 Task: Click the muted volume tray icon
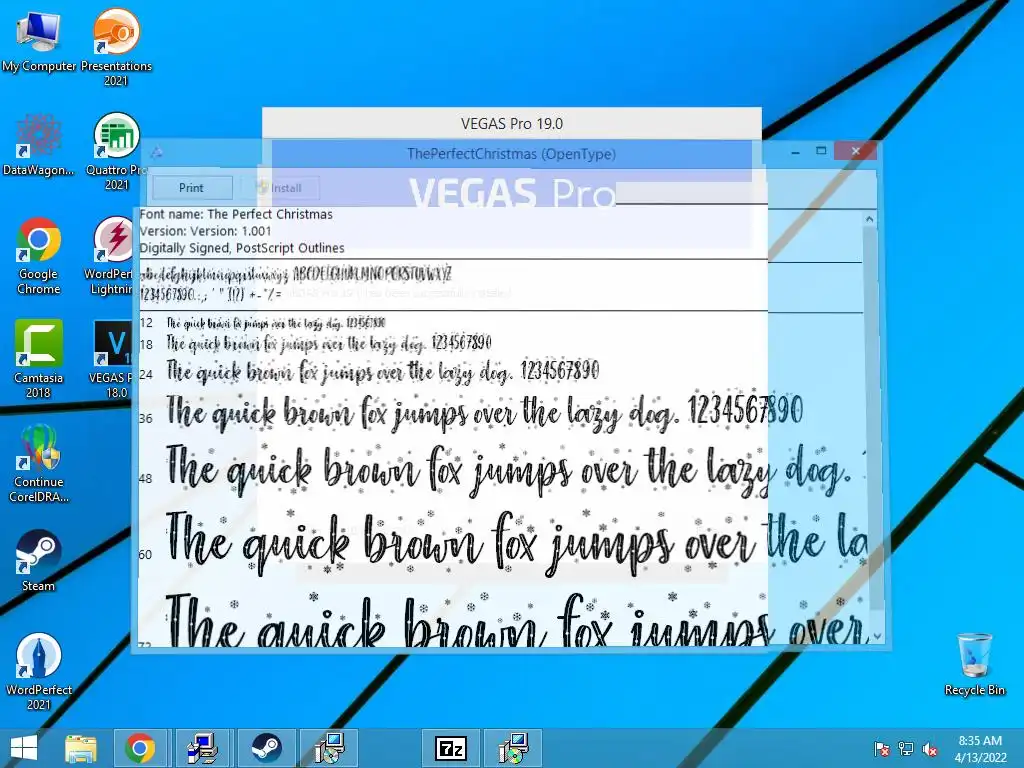point(930,749)
